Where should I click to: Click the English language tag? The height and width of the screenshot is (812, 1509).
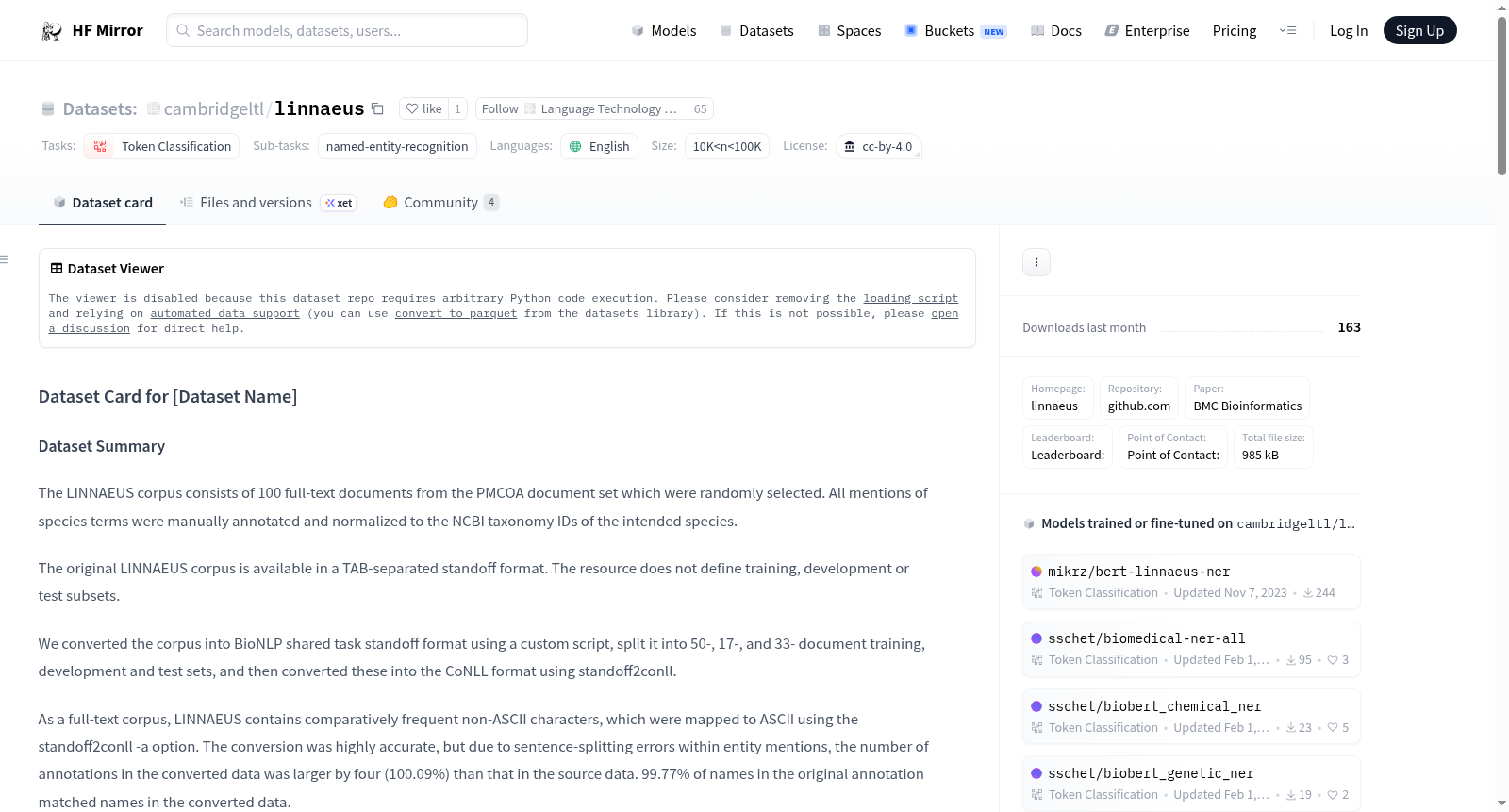[600, 146]
